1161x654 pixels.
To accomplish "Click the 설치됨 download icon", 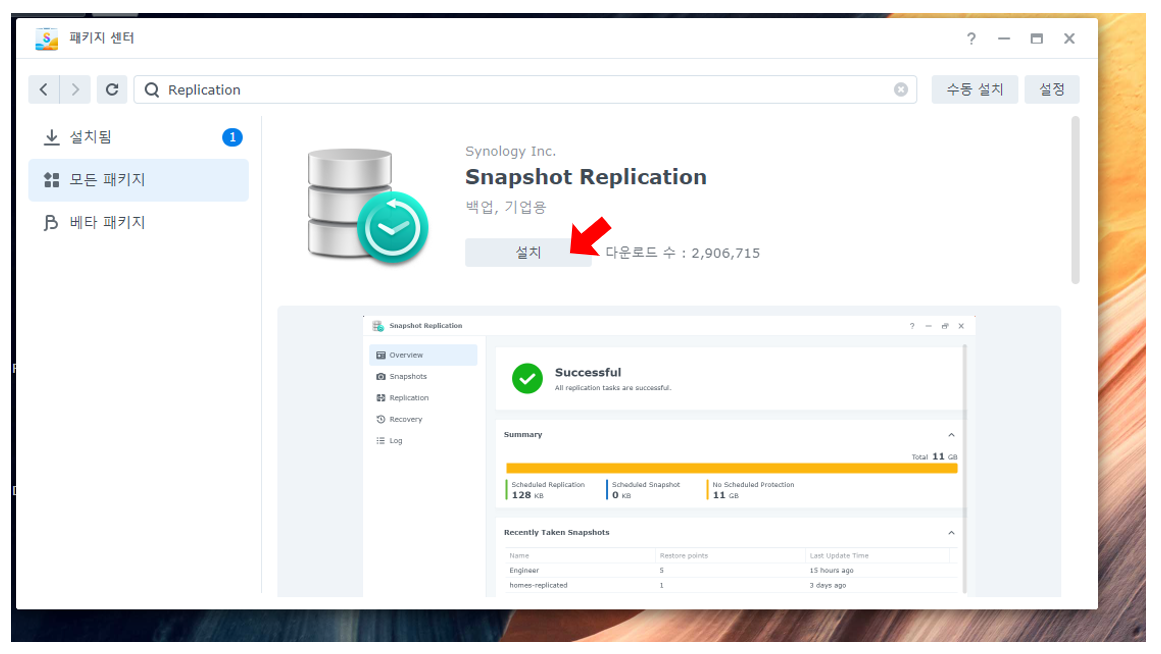I will pos(51,137).
